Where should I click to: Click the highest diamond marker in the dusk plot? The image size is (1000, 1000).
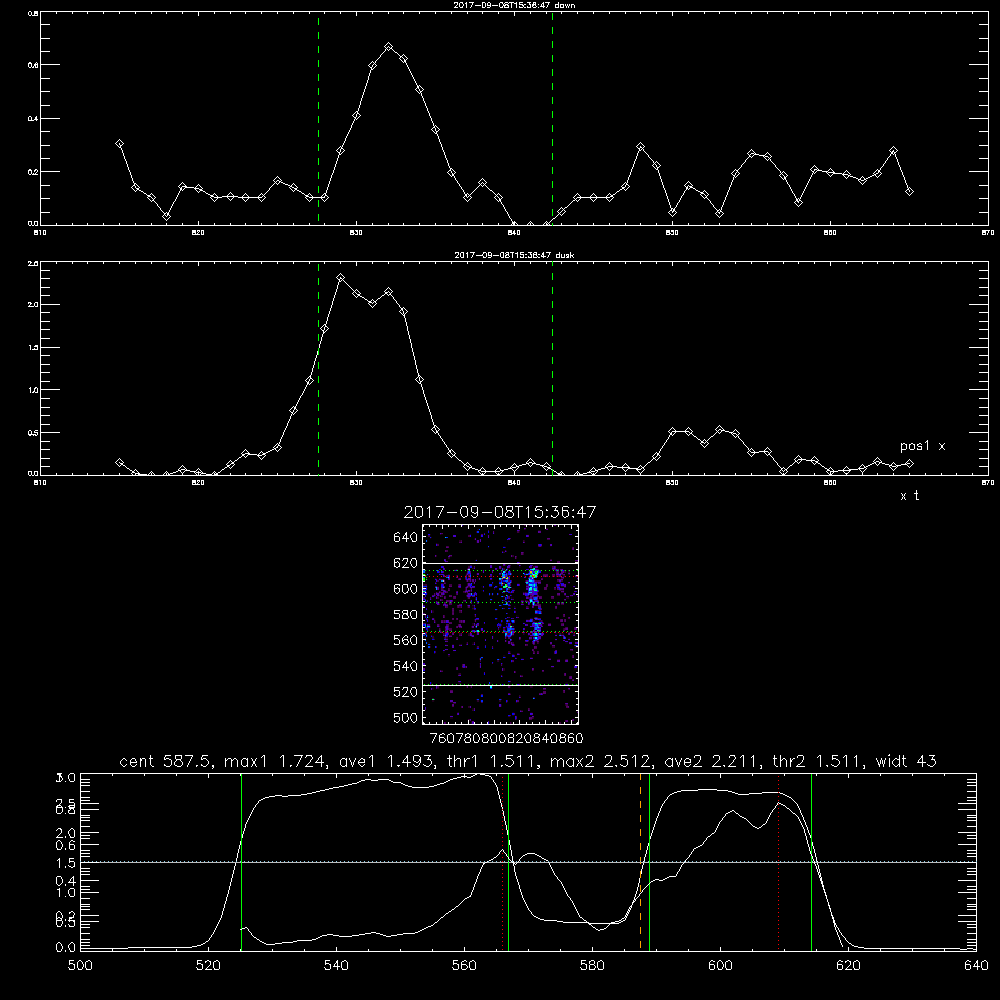click(341, 277)
